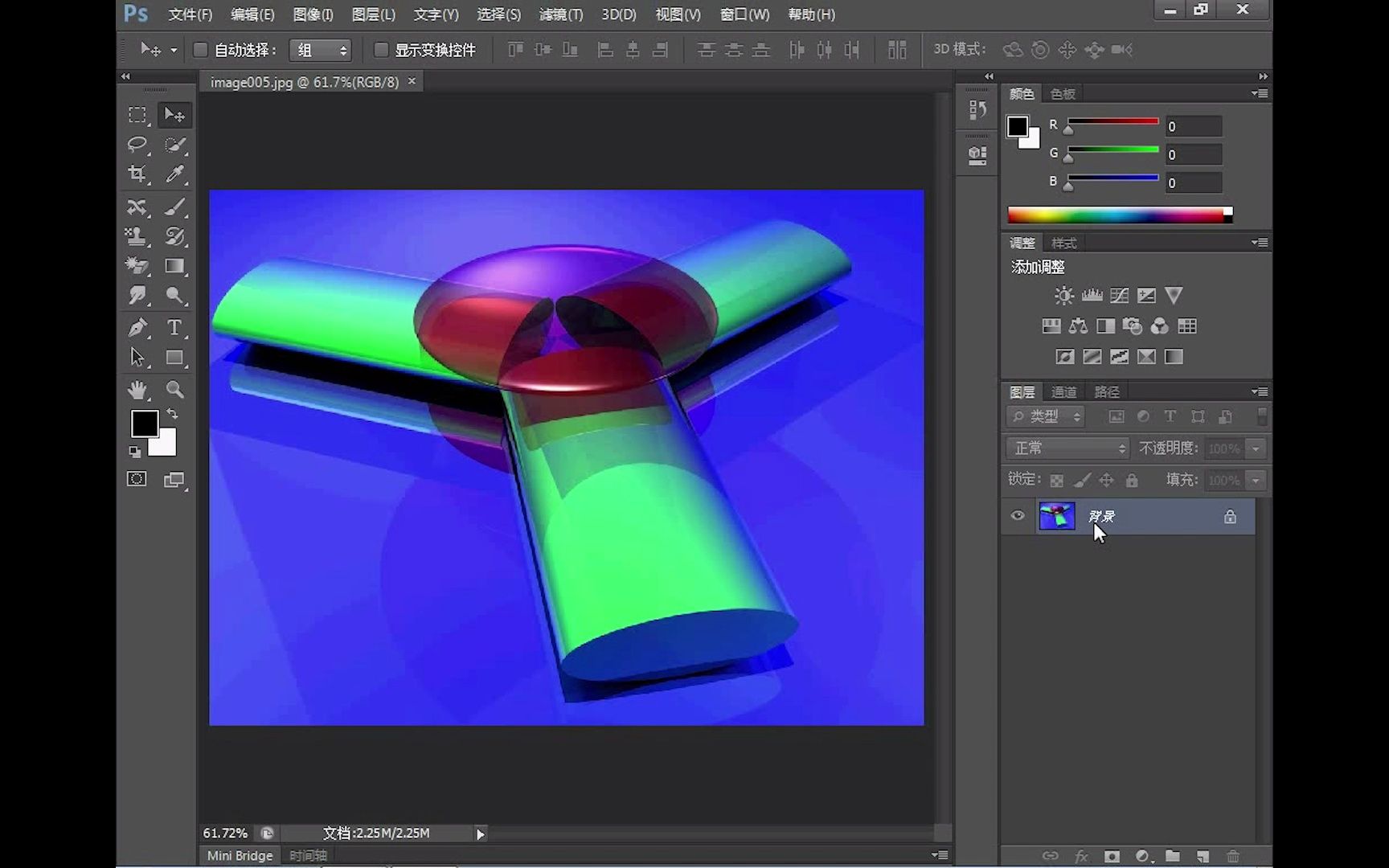Select the Gradient tool
This screenshot has height=868, width=1389.
(x=174, y=266)
